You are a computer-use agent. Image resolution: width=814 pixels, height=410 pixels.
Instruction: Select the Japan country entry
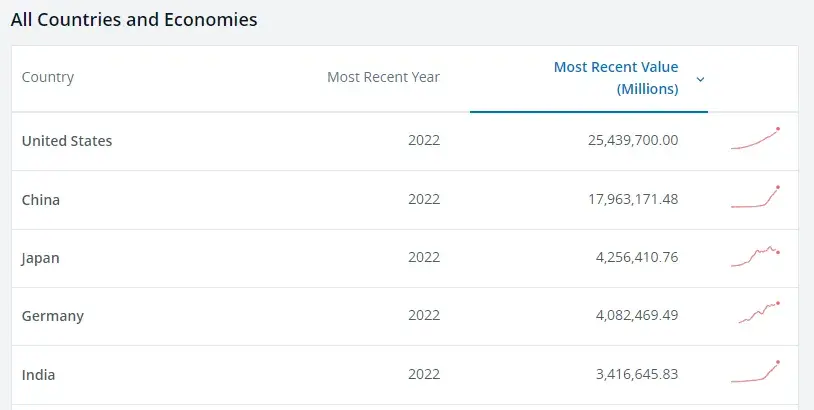click(41, 258)
